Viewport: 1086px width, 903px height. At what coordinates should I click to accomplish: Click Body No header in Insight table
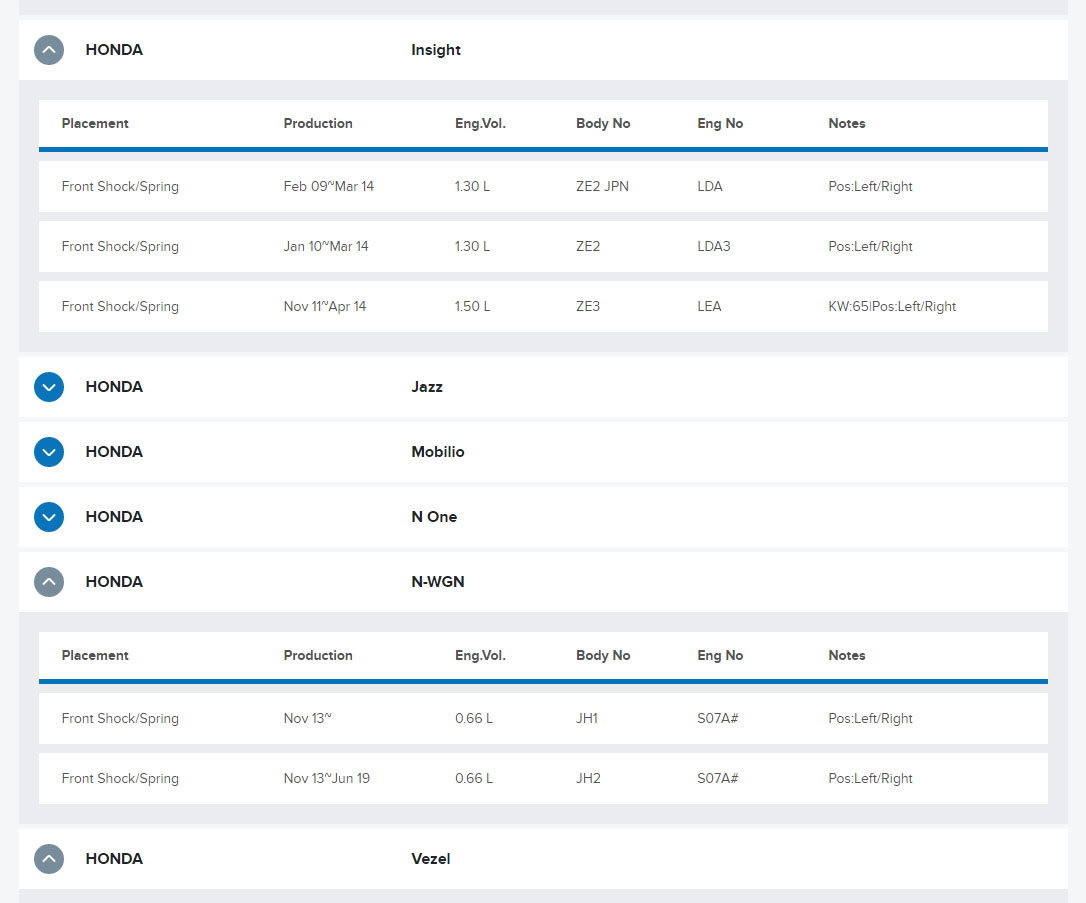[x=603, y=123]
